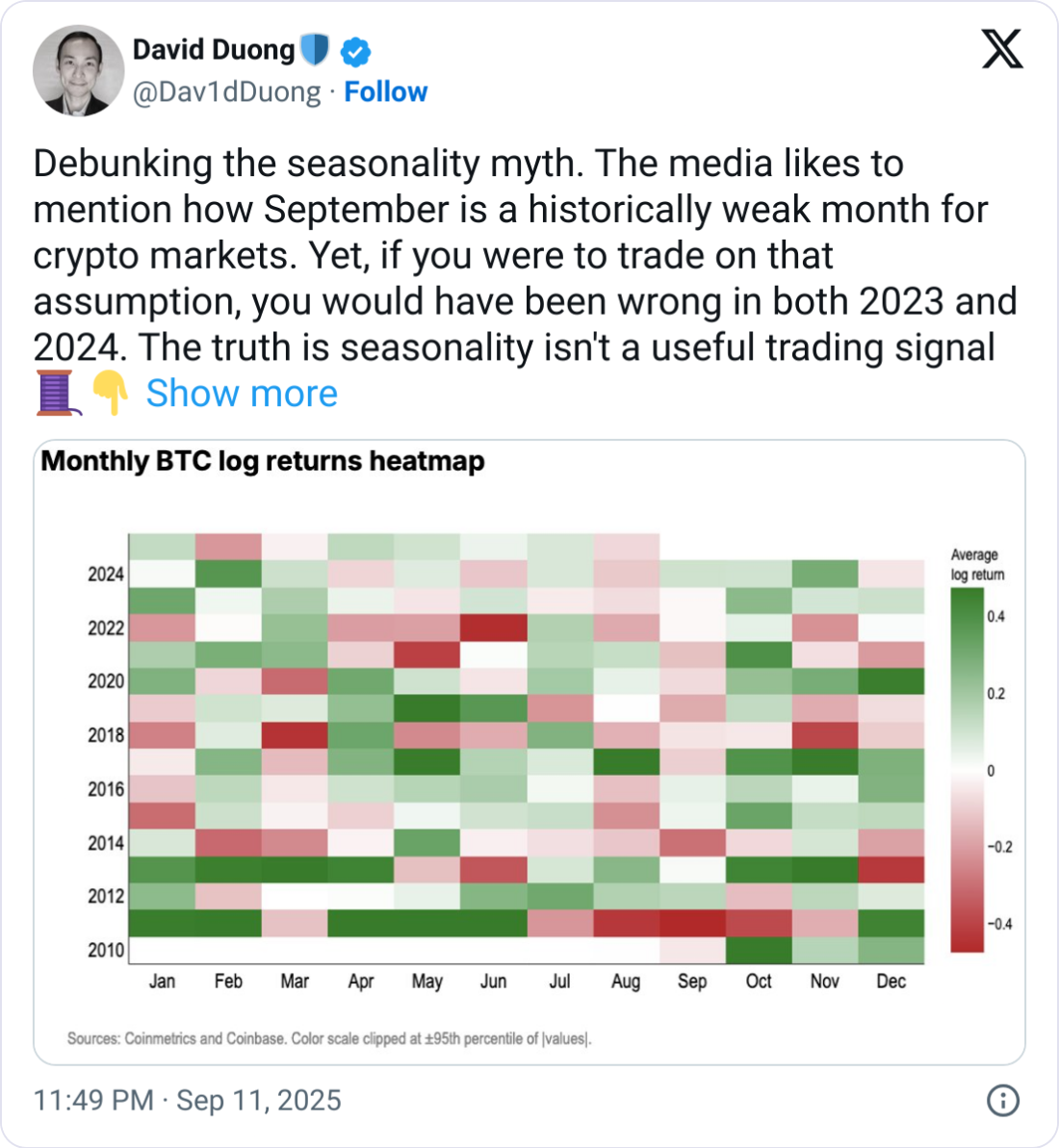The image size is (1059, 1148).
Task: Open the info icon near the timestamp
Action: 1004,1100
